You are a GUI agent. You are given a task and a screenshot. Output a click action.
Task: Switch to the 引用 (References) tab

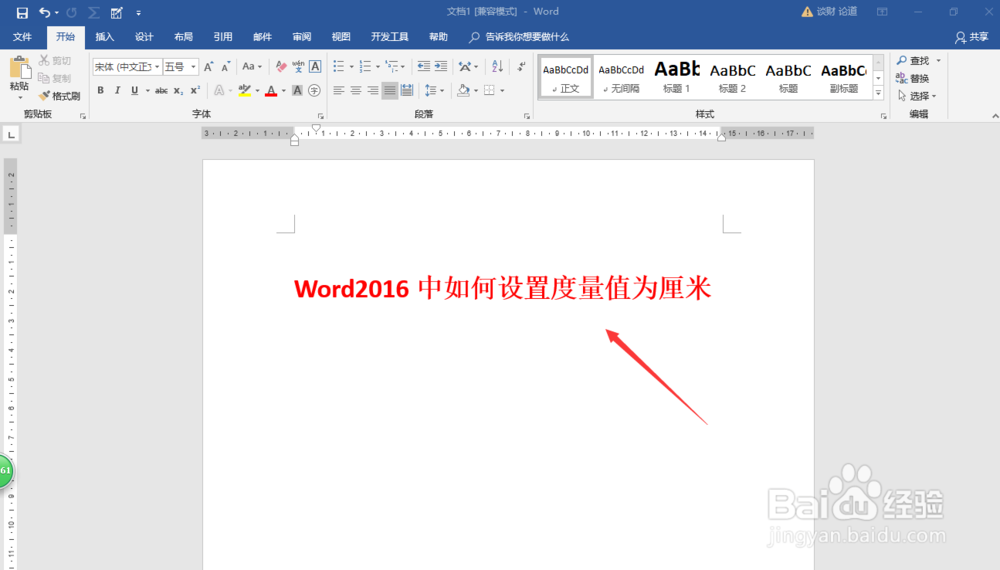tap(223, 37)
